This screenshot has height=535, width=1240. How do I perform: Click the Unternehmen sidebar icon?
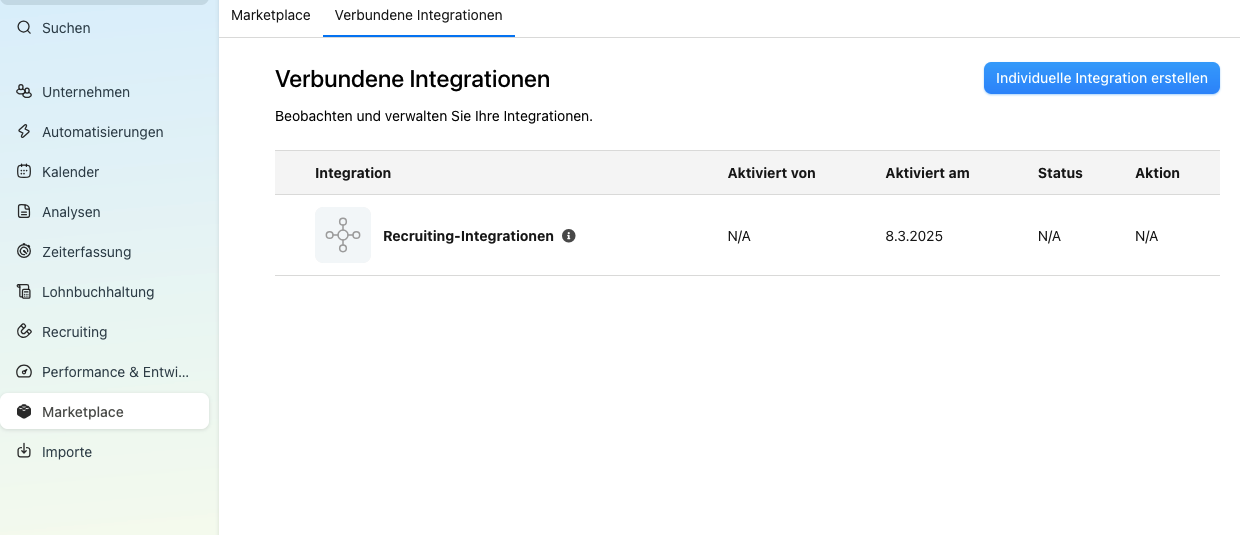(x=24, y=92)
